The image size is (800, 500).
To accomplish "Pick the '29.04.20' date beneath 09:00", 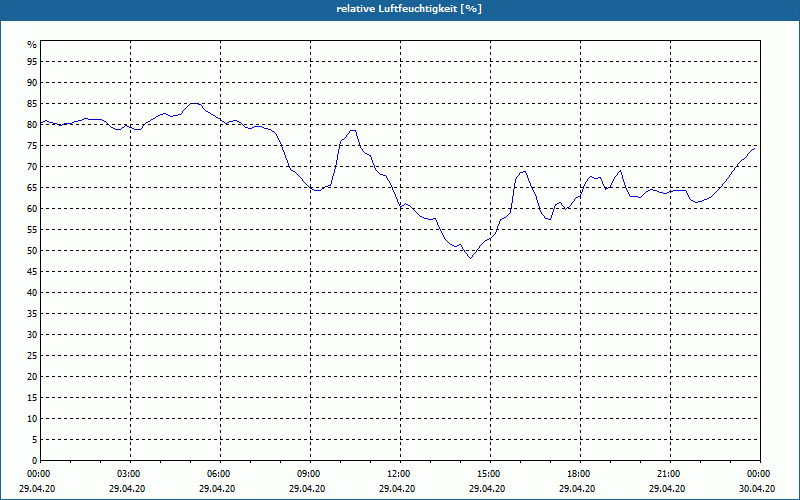I will 307,489.
